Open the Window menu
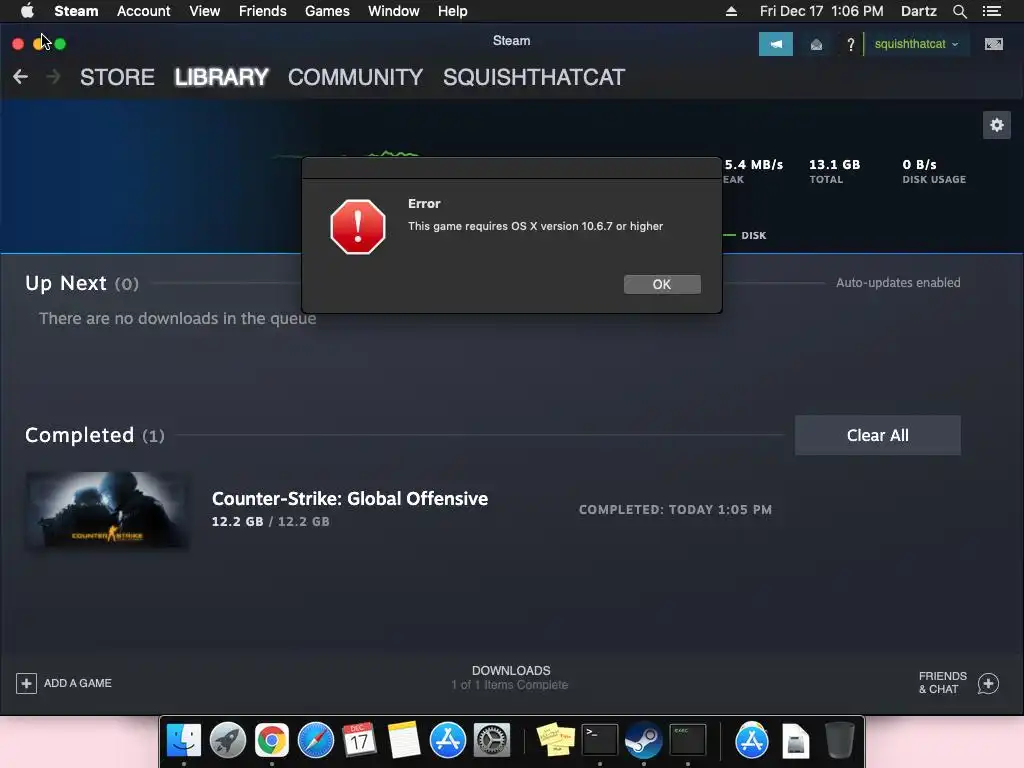Image resolution: width=1024 pixels, height=768 pixels. click(394, 11)
